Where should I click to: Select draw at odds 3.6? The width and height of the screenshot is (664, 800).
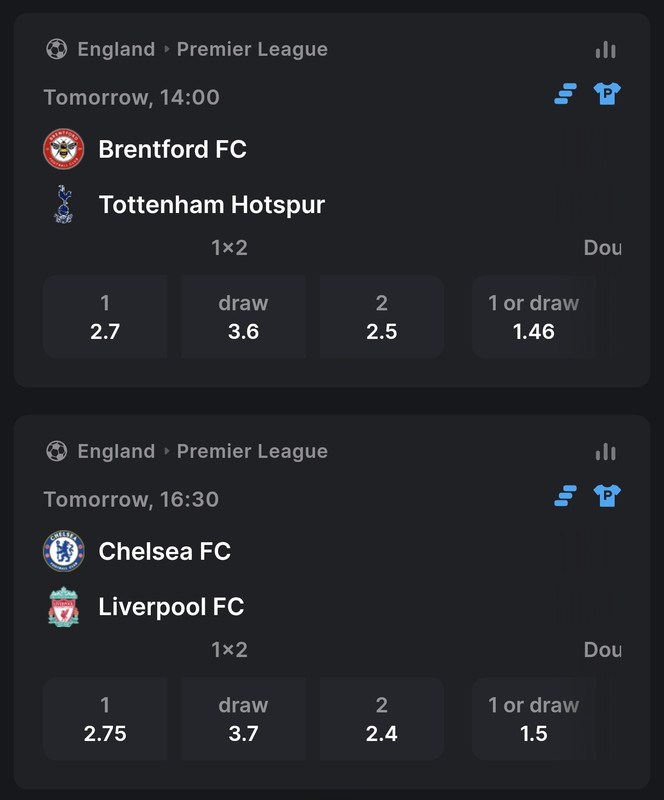[243, 317]
